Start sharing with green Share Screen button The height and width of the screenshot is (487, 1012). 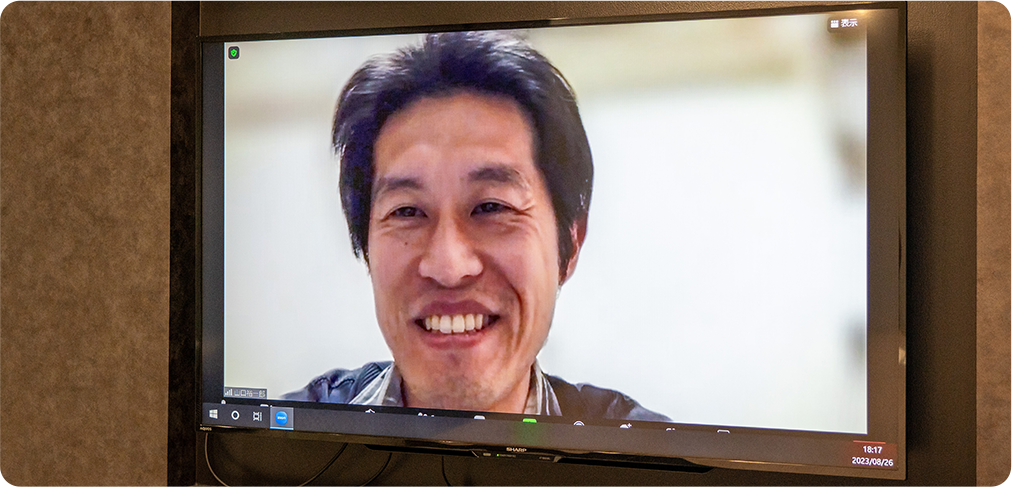[529, 420]
